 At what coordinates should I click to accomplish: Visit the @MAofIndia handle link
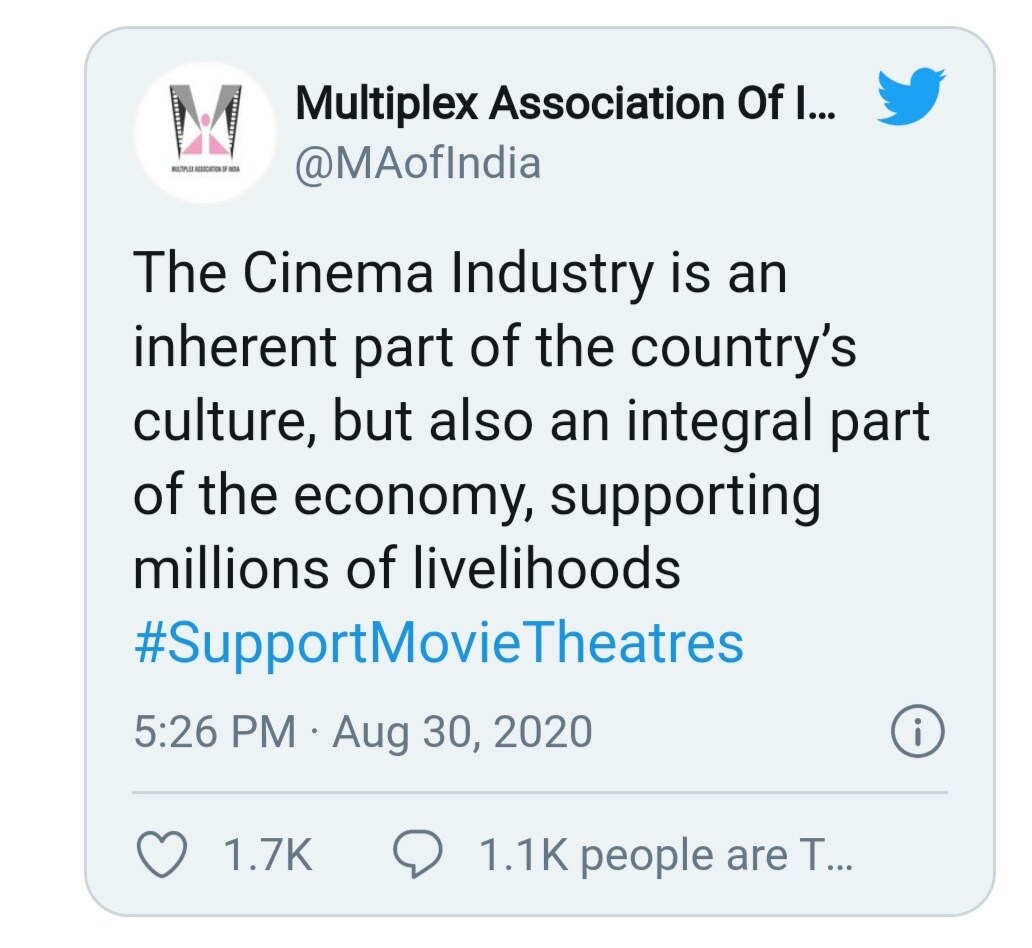pyautogui.click(x=419, y=163)
